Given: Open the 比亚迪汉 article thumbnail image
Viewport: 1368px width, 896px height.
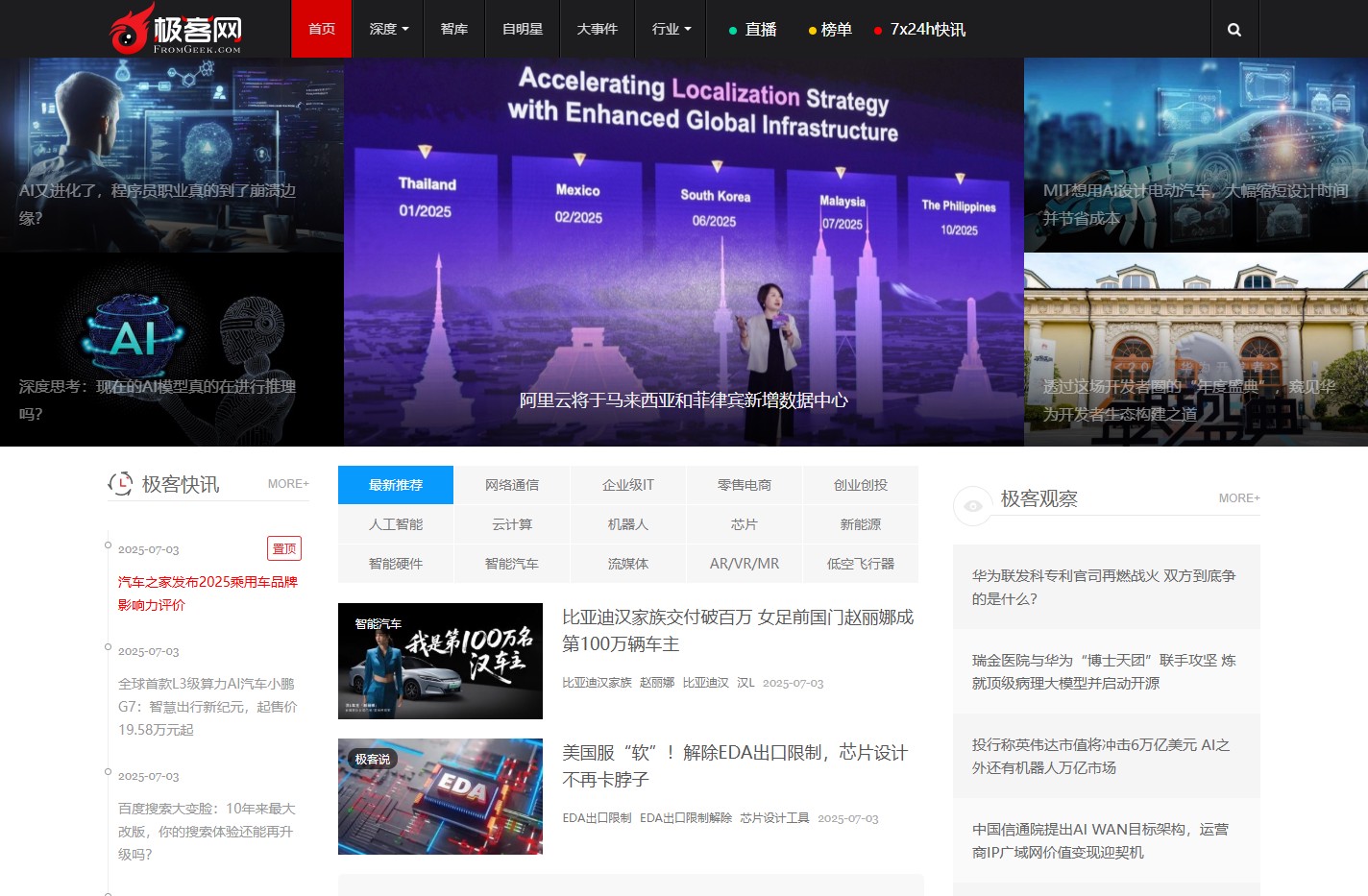Looking at the screenshot, I should pos(440,661).
